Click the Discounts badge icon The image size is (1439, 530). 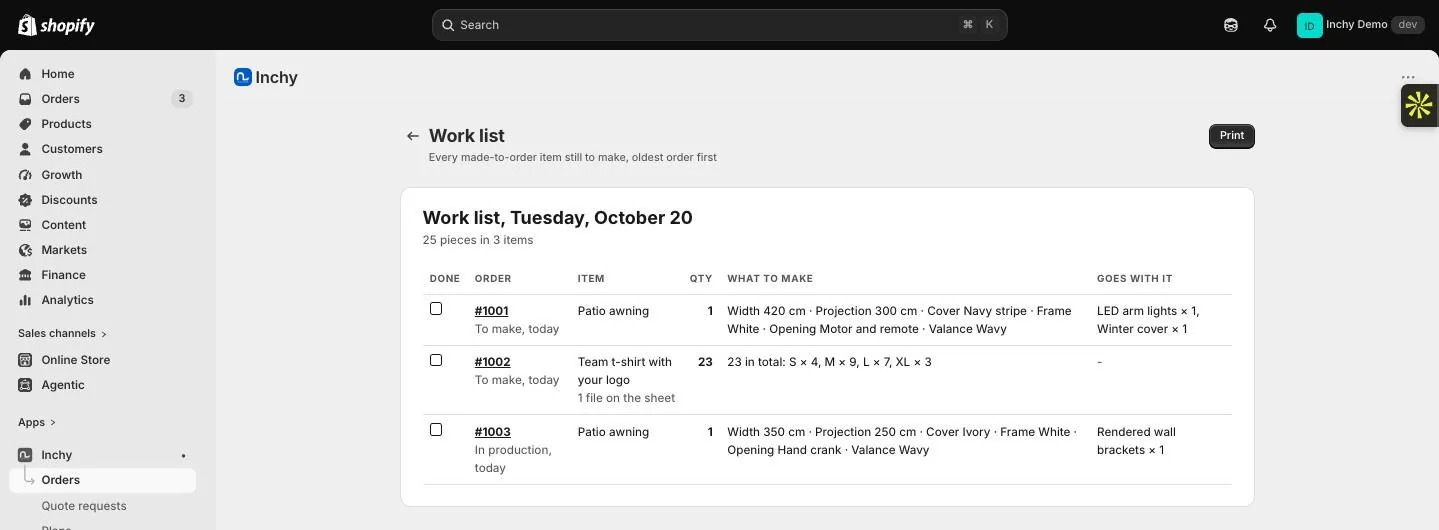[x=25, y=200]
